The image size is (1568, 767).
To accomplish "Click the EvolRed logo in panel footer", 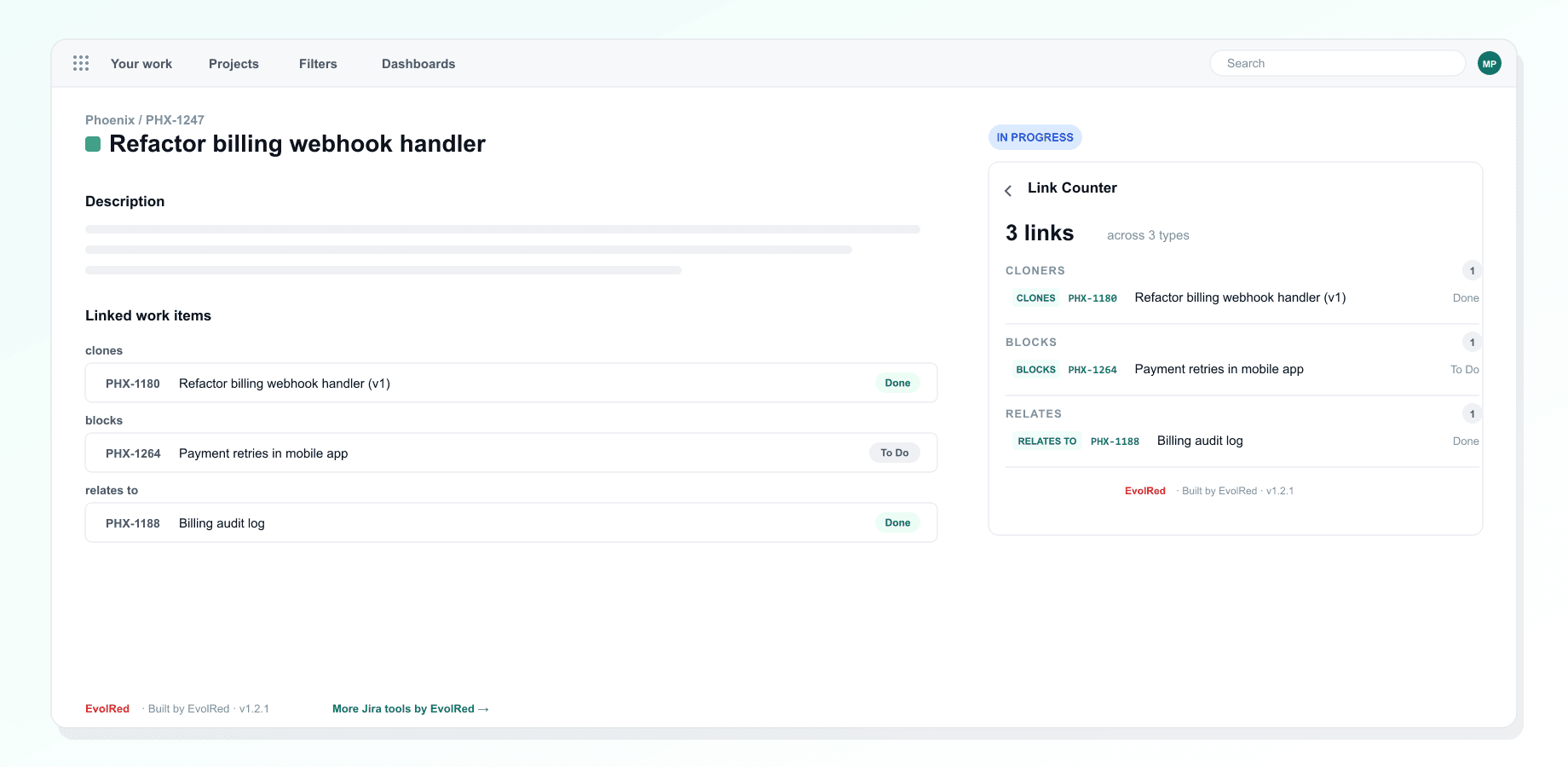I will coord(1145,491).
